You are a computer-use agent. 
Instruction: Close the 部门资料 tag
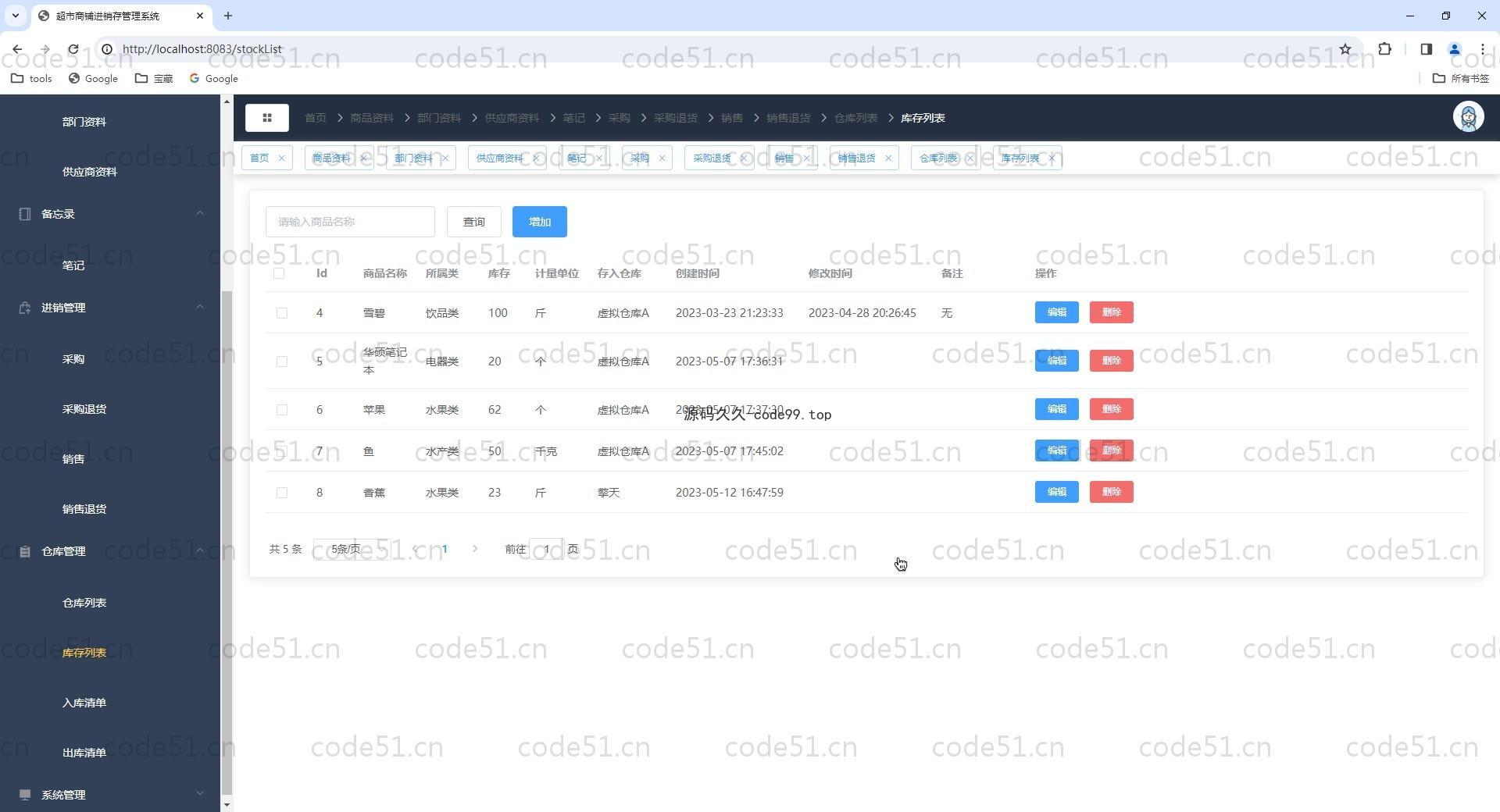click(445, 158)
